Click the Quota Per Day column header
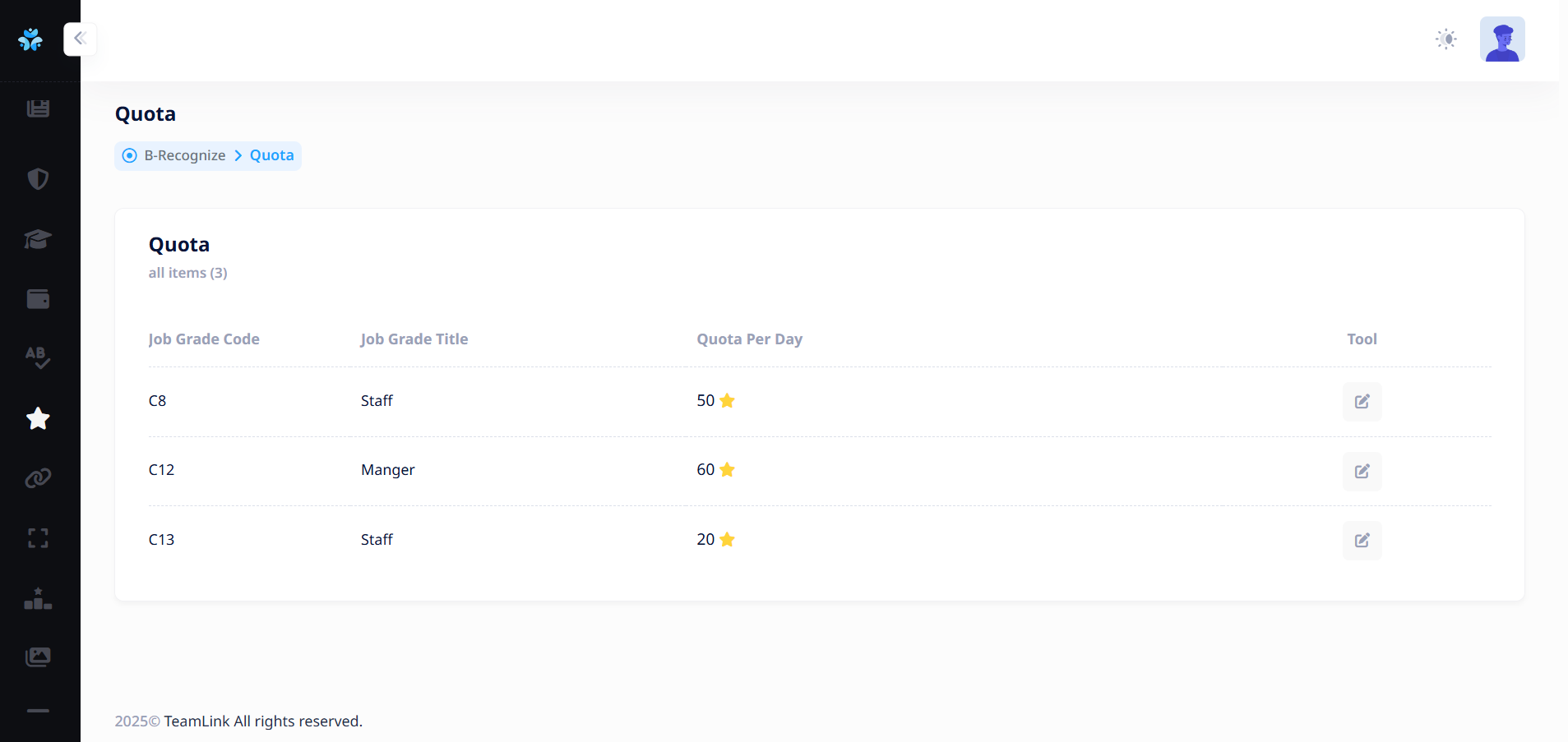1568x742 pixels. [749, 339]
